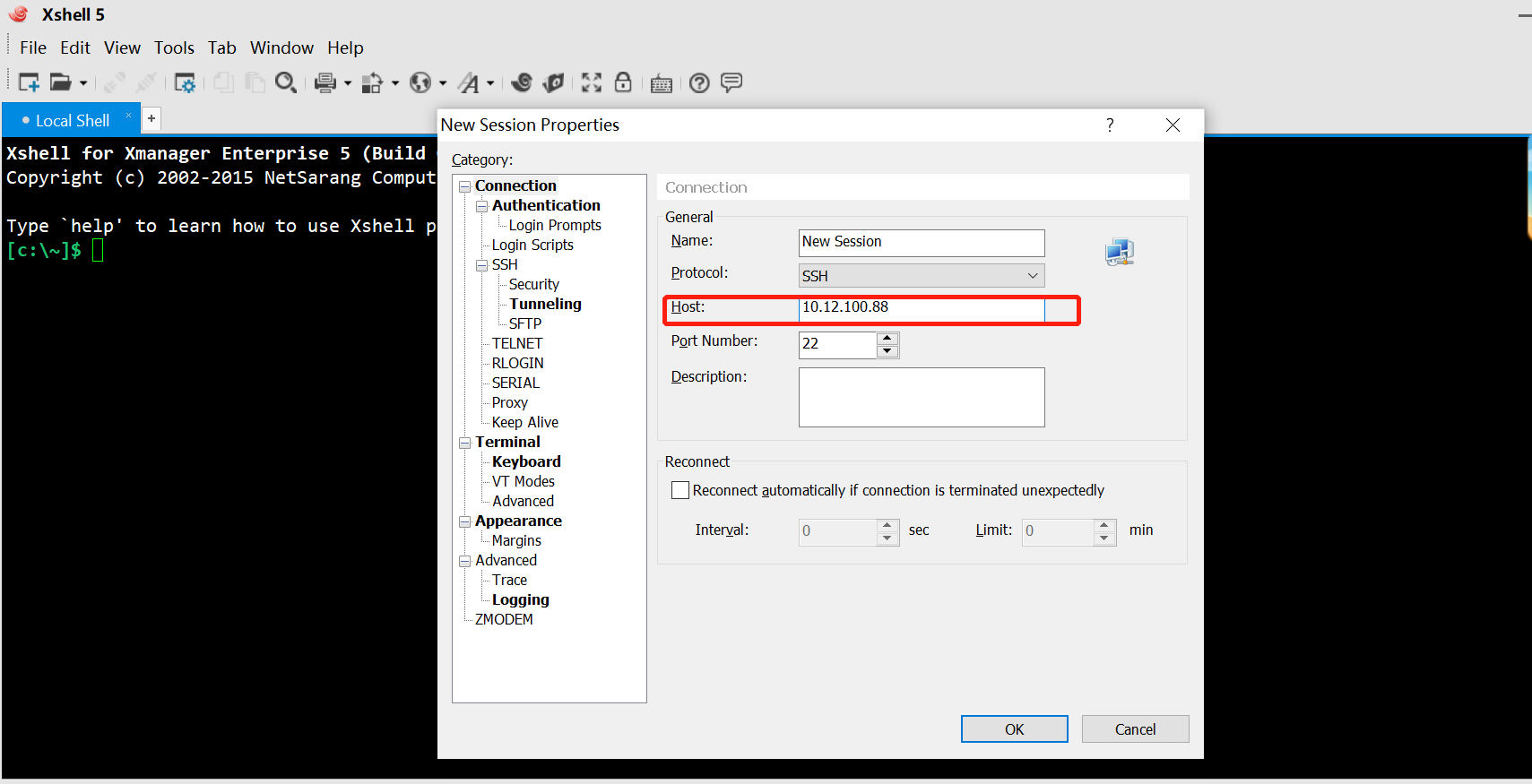Select Keep Alive tree item
The height and width of the screenshot is (784, 1532).
coord(524,423)
